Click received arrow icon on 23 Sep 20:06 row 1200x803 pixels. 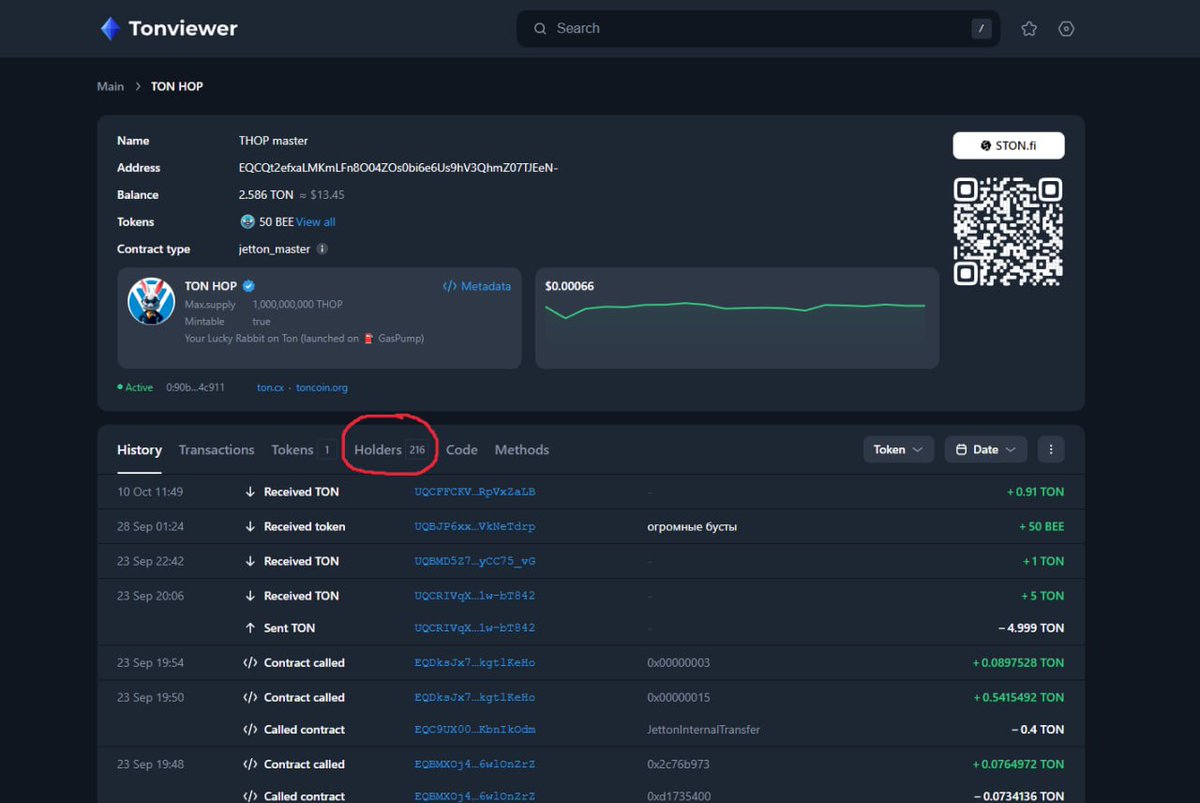tap(250, 596)
